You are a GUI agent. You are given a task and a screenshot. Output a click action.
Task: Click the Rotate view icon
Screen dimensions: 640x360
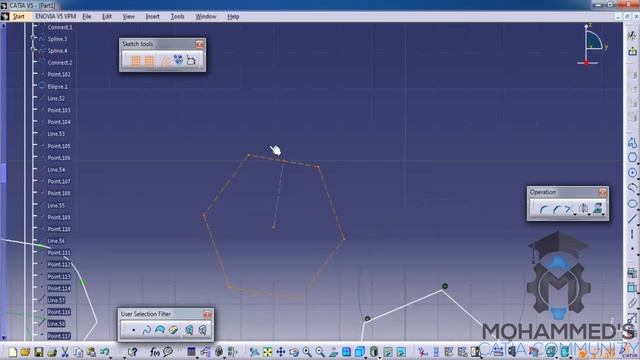294,352
